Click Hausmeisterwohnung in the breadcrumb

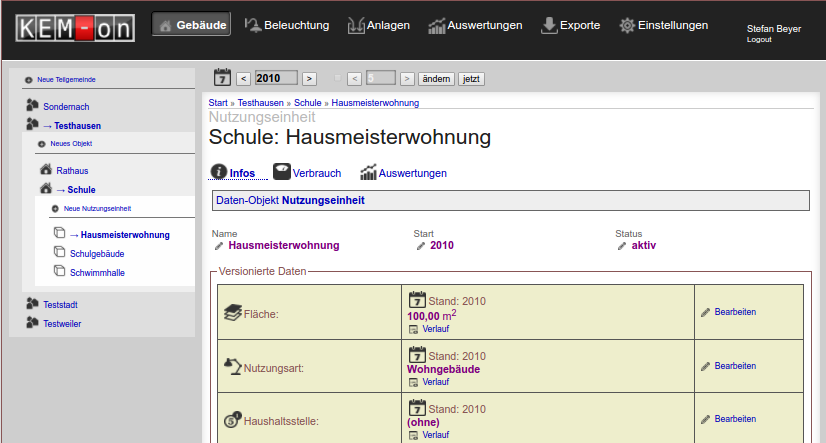coord(375,103)
